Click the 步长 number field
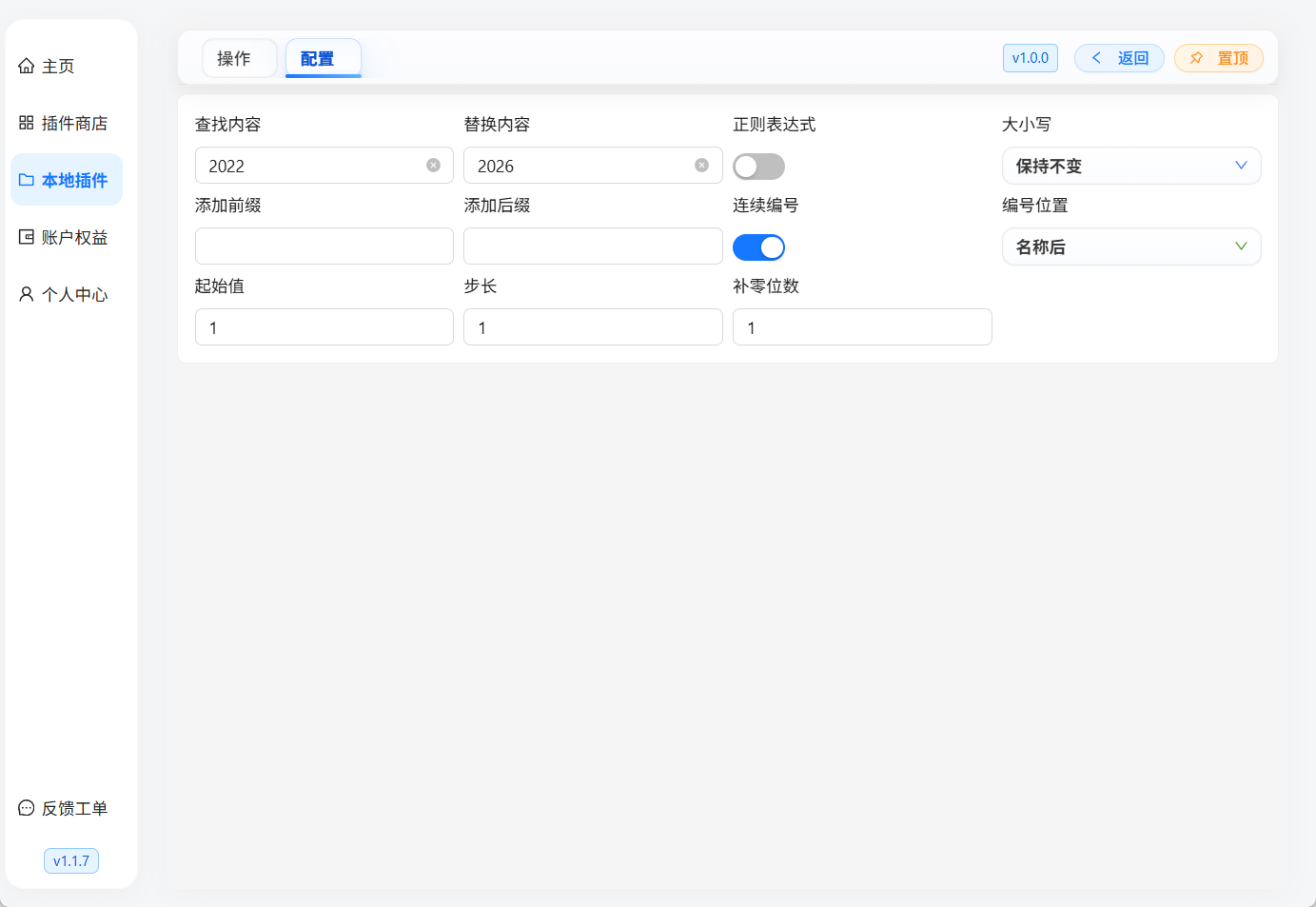 pyautogui.click(x=593, y=327)
